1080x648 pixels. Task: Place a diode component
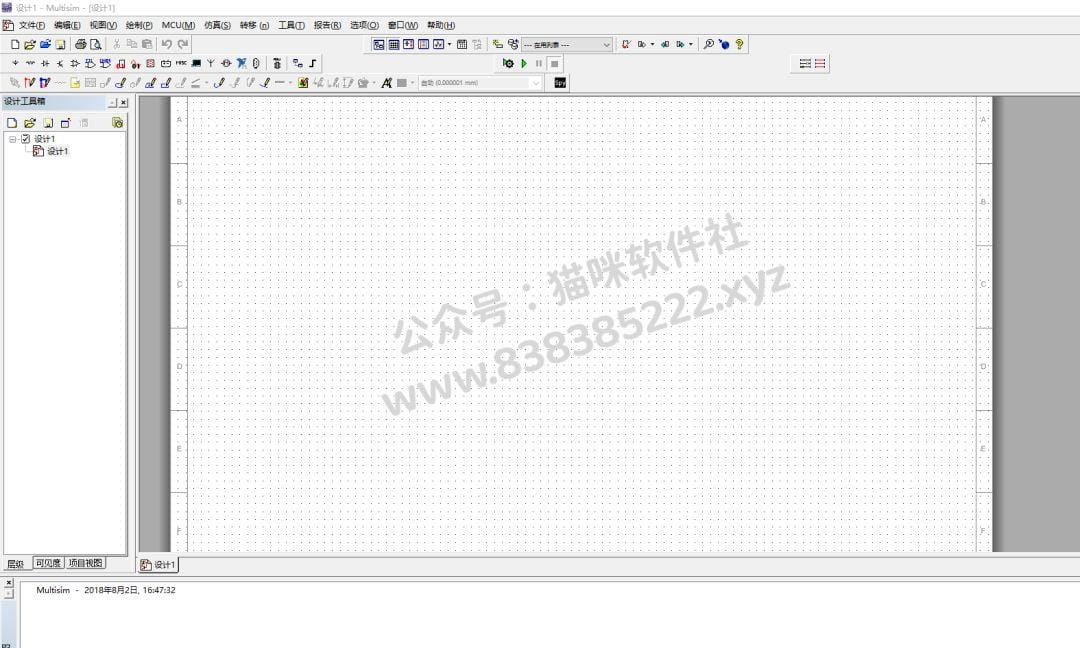[x=45, y=63]
